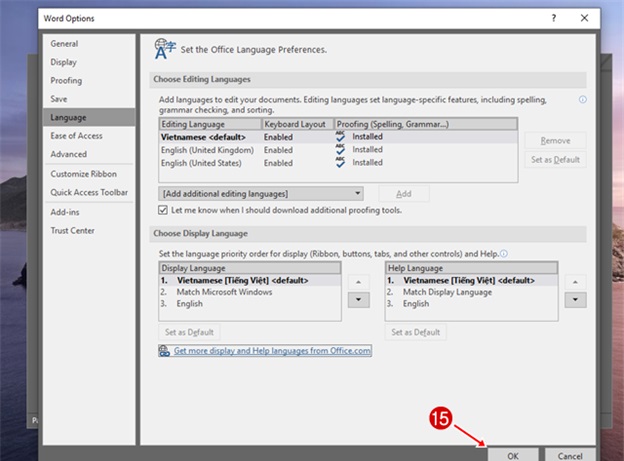624x461 pixels.
Task: Open 'Get more display and Help languages' link
Action: coord(272,351)
